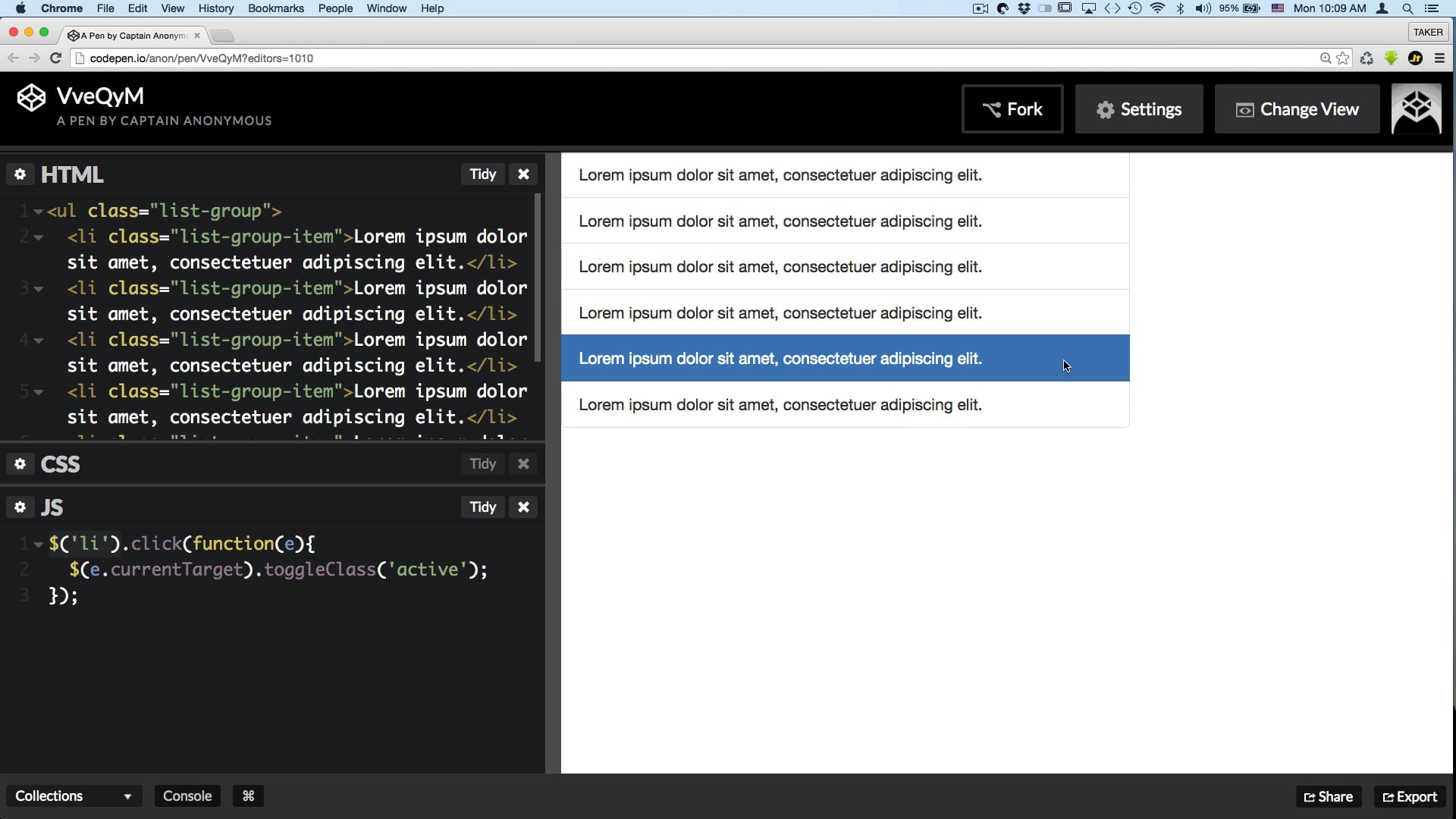Viewport: 1456px width, 819px height.
Task: Open the History menu
Action: click(x=215, y=8)
